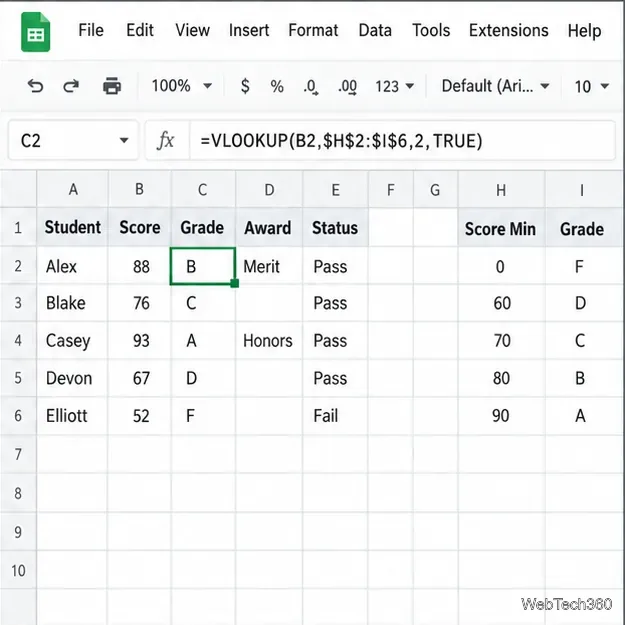
Task: Click the Print icon
Action: pyautogui.click(x=112, y=86)
